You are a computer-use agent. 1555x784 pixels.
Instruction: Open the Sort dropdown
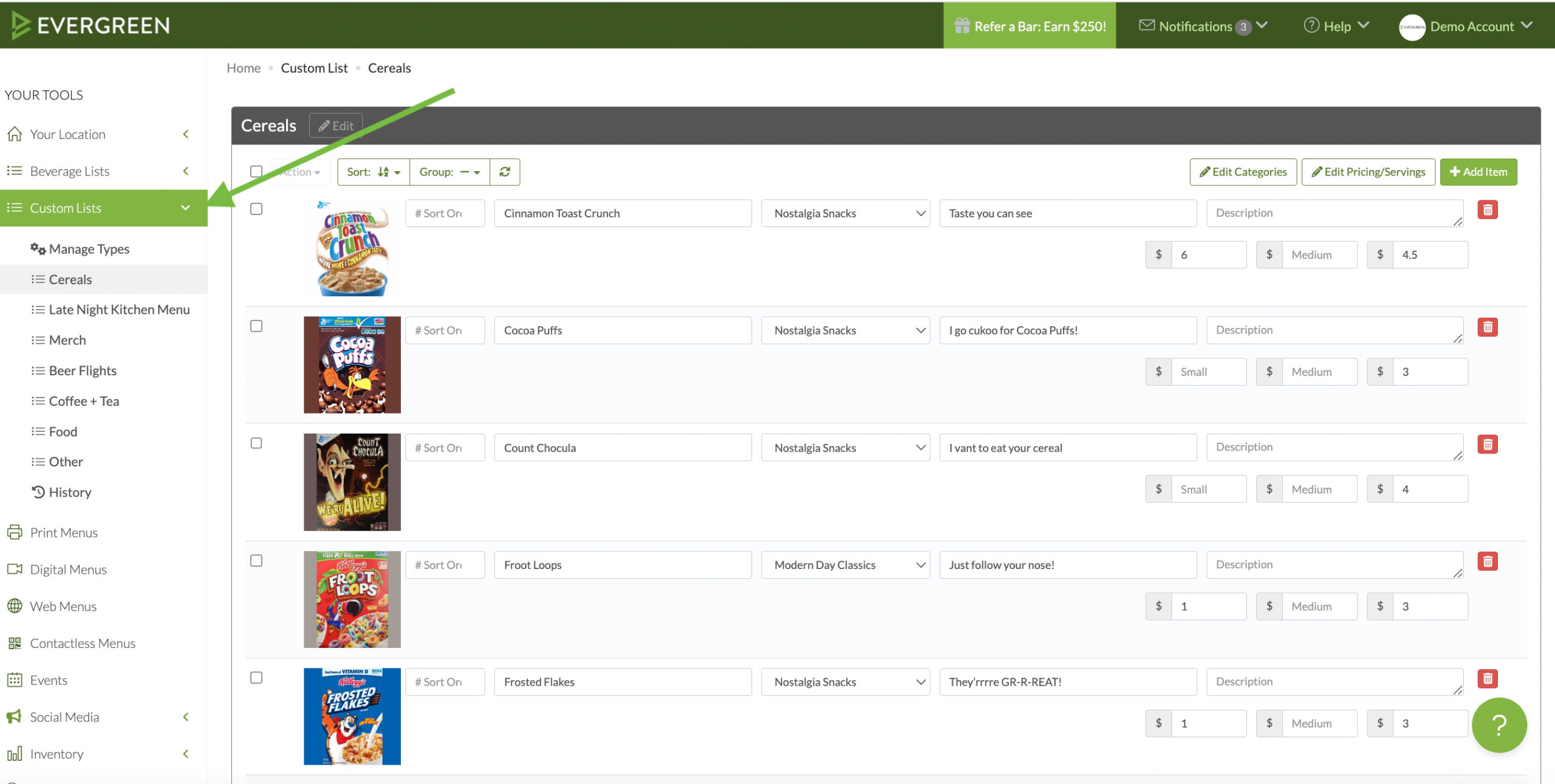(373, 172)
